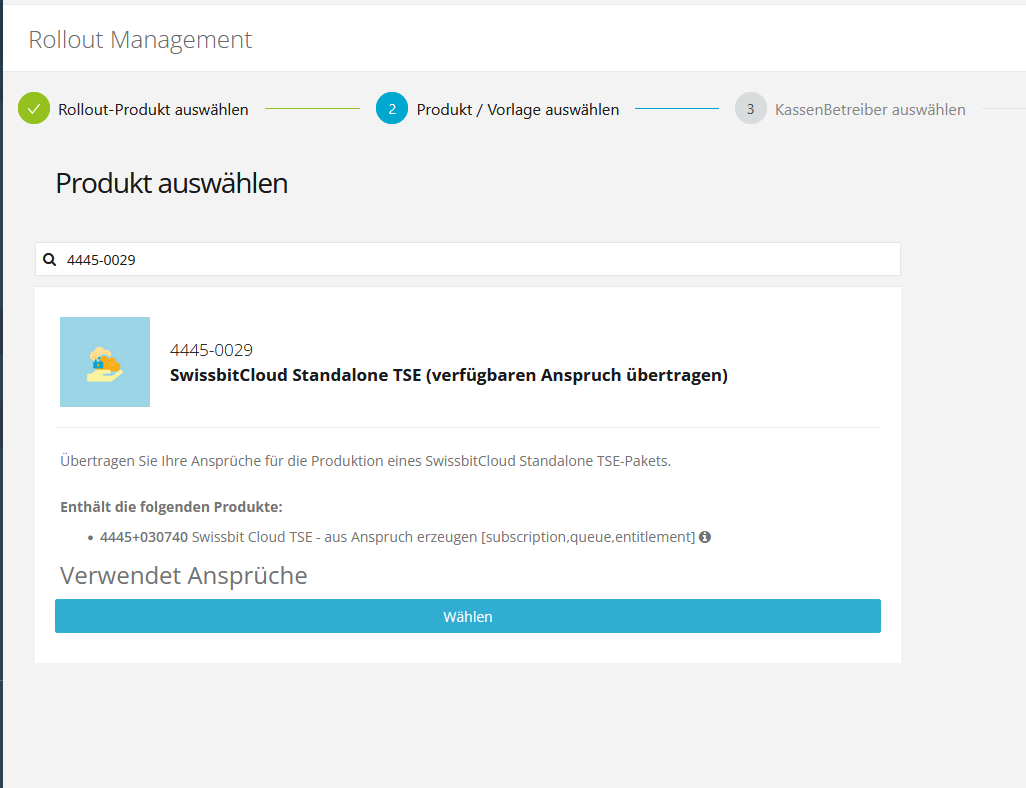Click the Swissbit Cloud TSE item description text

tap(443, 537)
